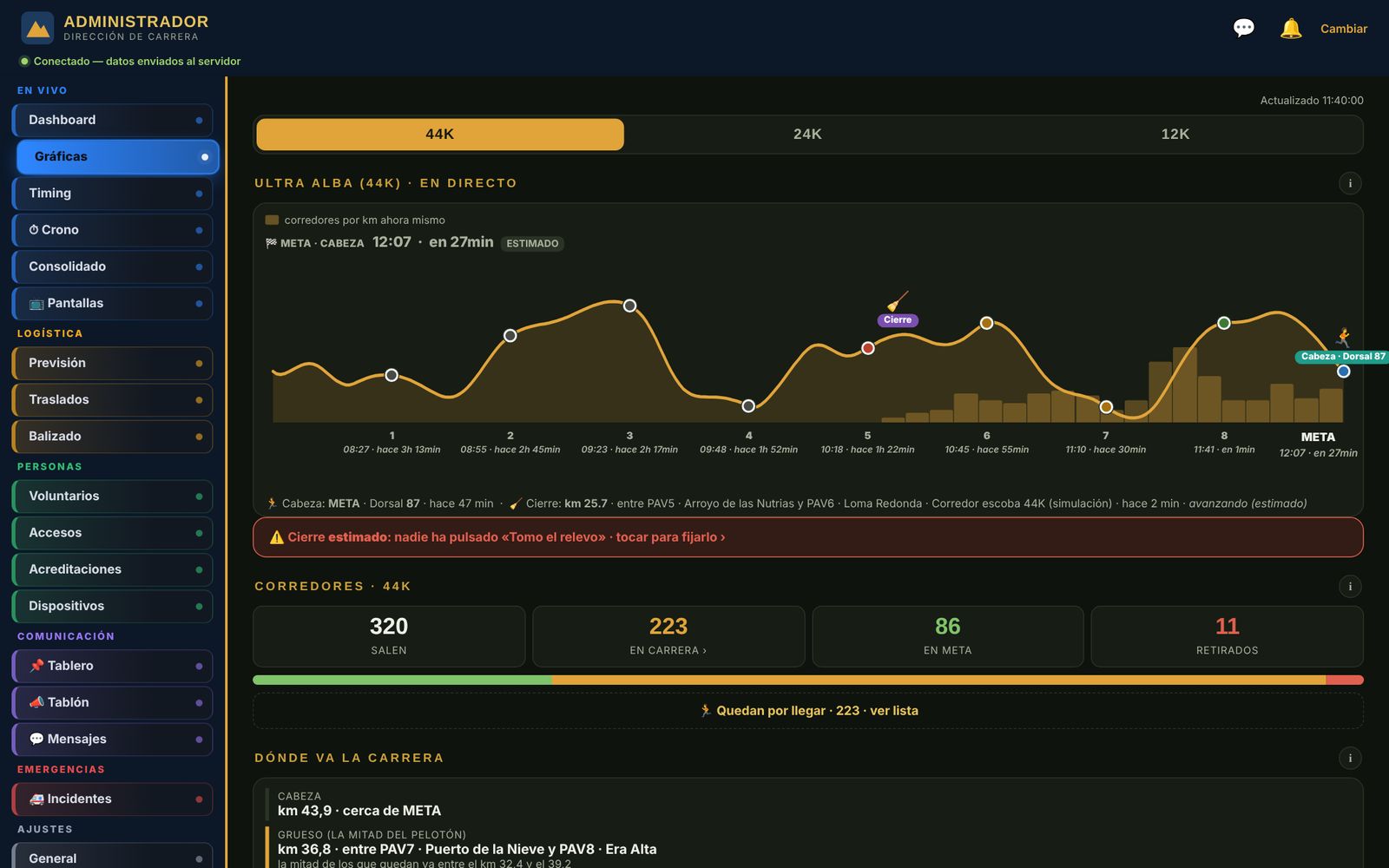Click Quedan por llegar ver lista
Viewport: 1389px width, 868px height.
point(807,711)
